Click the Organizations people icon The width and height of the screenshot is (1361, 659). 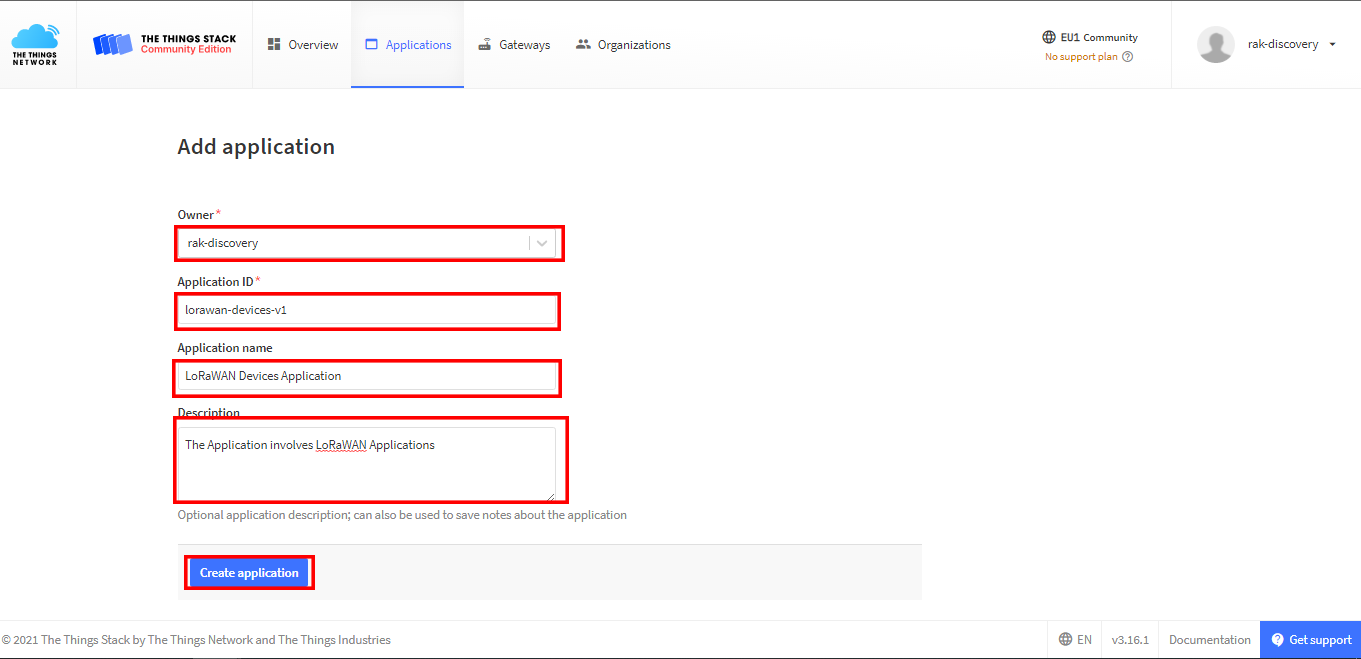point(584,44)
